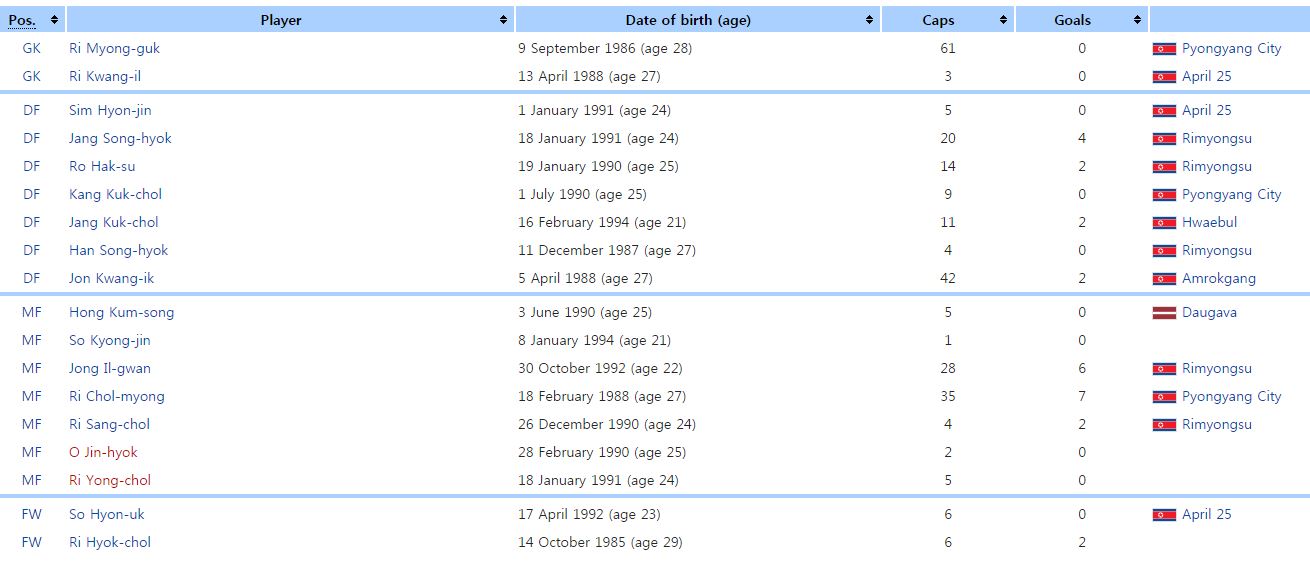The height and width of the screenshot is (568, 1310).
Task: Click the North Korea flag next to Hwaebul
Action: (x=1164, y=223)
